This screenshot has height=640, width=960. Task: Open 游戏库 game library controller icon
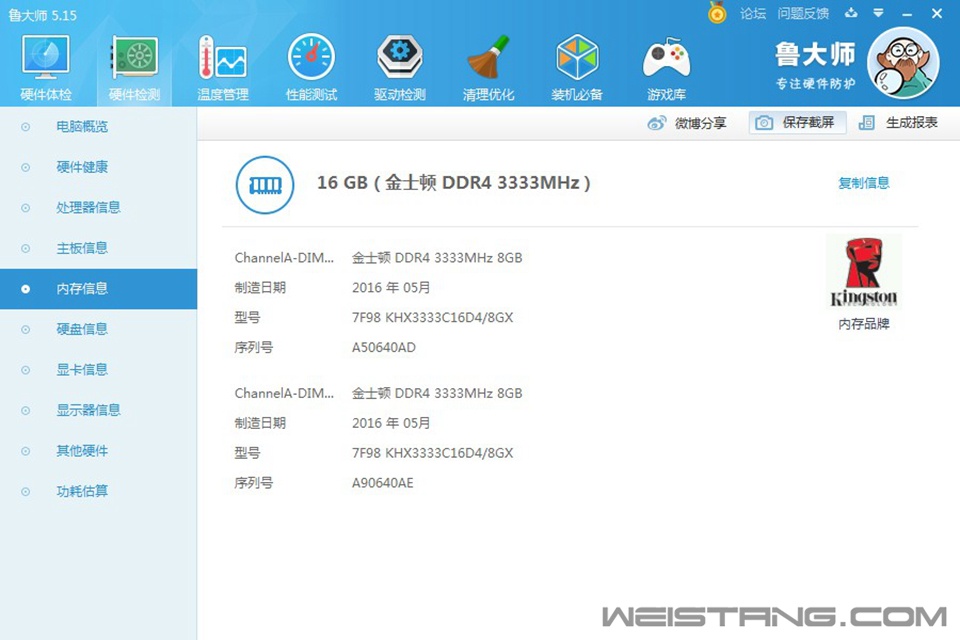coord(666,67)
